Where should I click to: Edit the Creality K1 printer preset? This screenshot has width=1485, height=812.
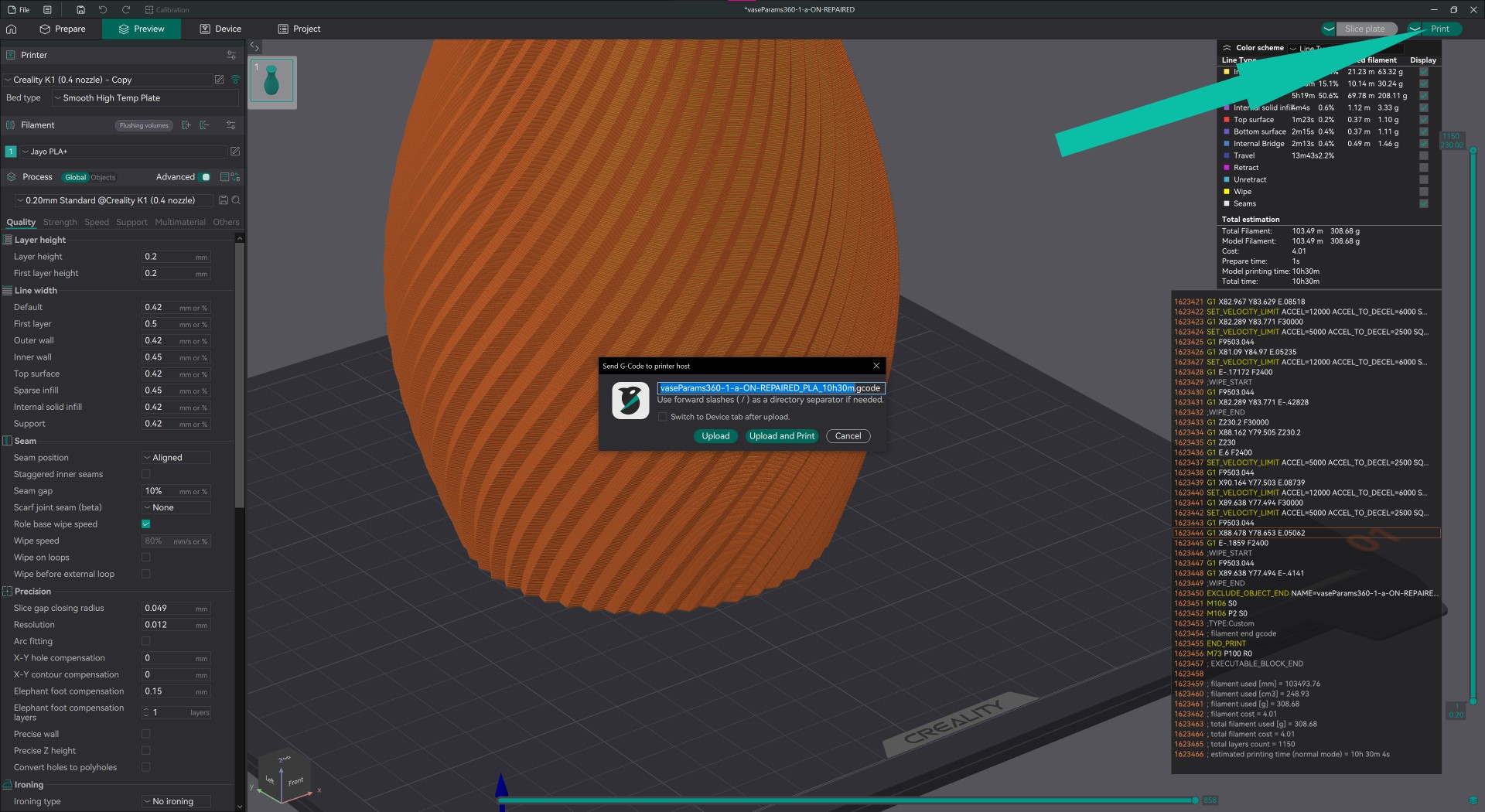[x=219, y=80]
